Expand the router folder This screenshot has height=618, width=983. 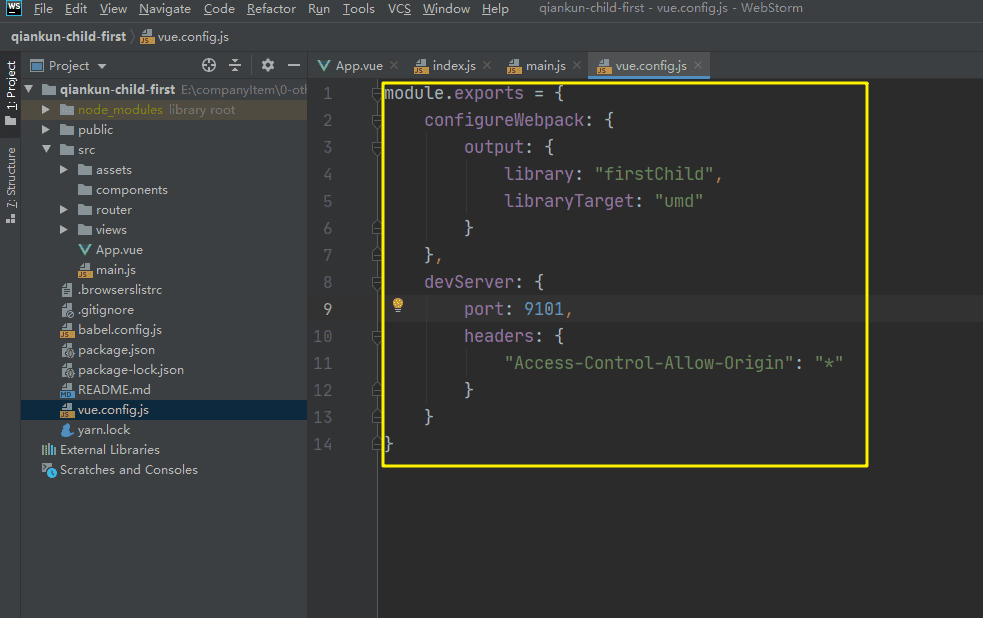click(64, 210)
